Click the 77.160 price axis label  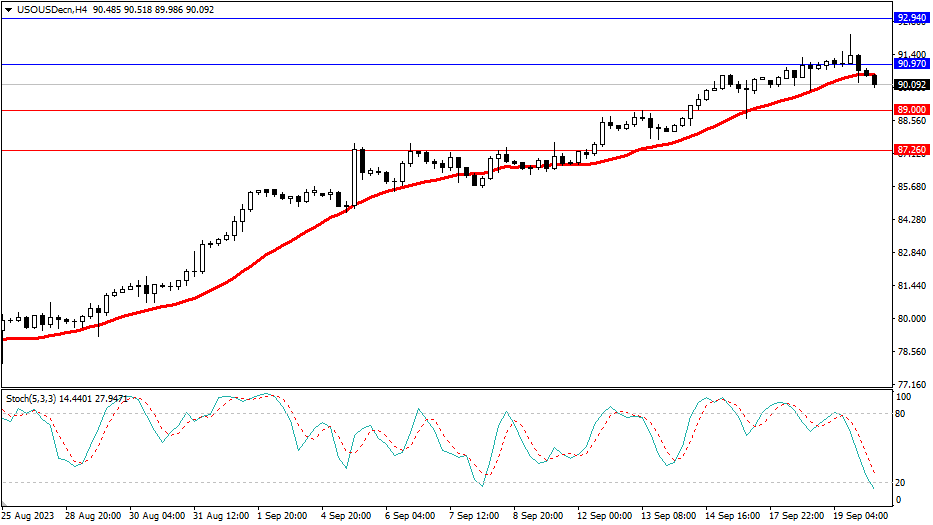[910, 384]
